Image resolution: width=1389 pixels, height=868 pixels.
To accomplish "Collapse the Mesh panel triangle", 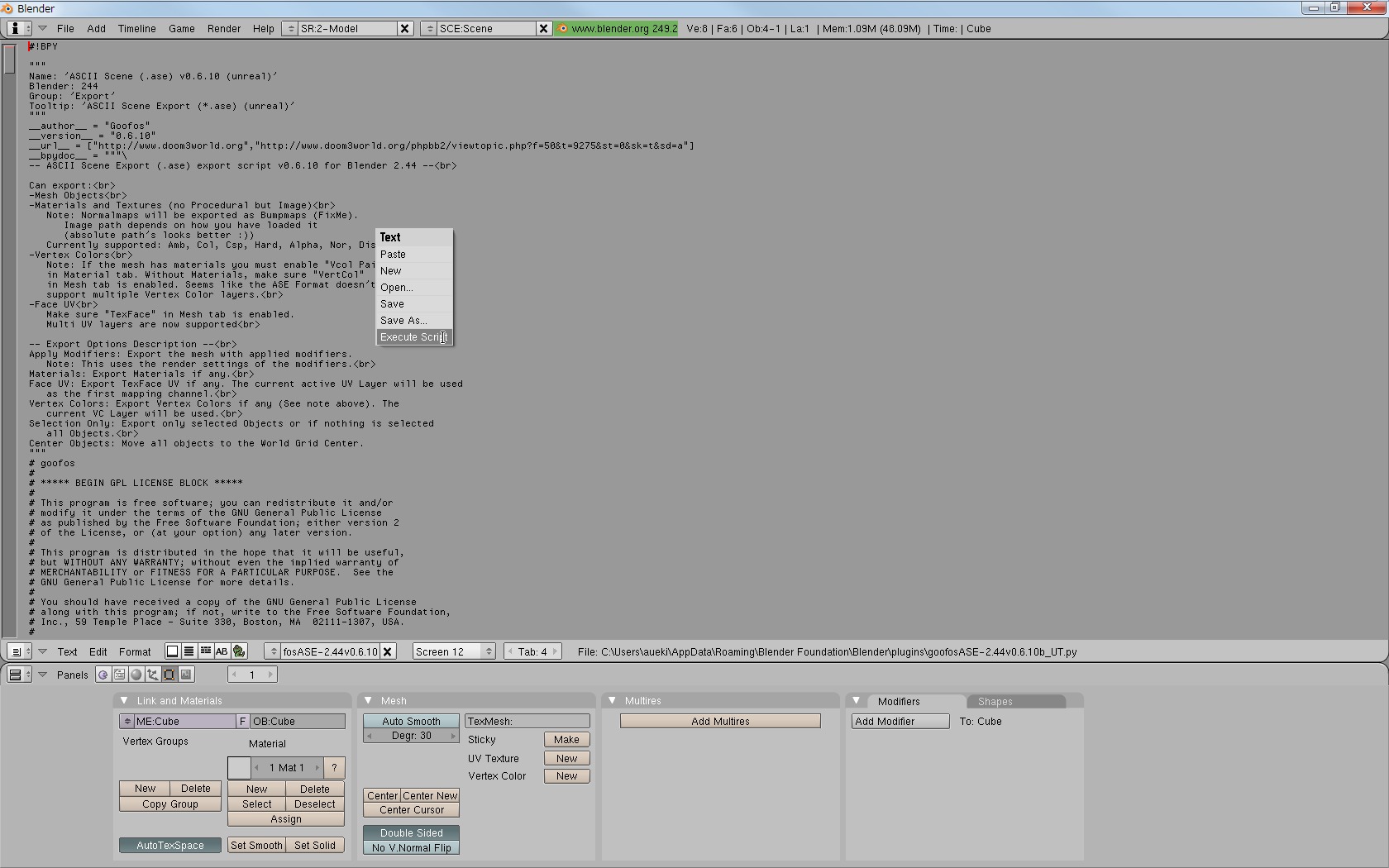I will click(x=369, y=700).
